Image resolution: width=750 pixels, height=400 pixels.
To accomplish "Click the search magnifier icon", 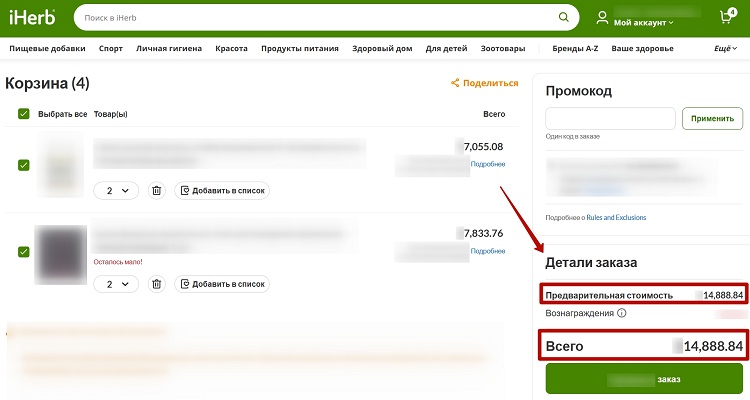I will pyautogui.click(x=564, y=17).
